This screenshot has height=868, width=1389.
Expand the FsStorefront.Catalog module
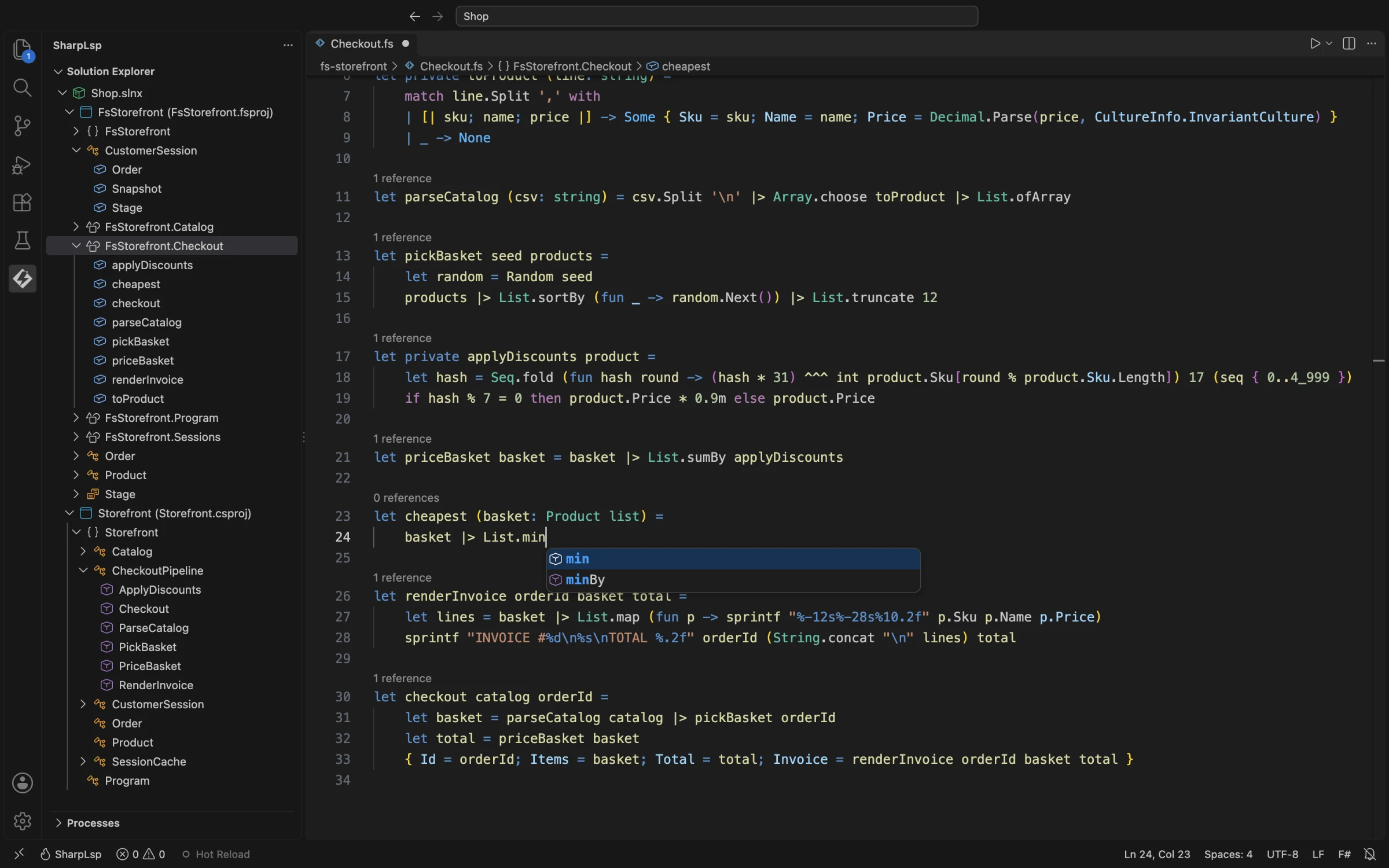pyautogui.click(x=76, y=227)
